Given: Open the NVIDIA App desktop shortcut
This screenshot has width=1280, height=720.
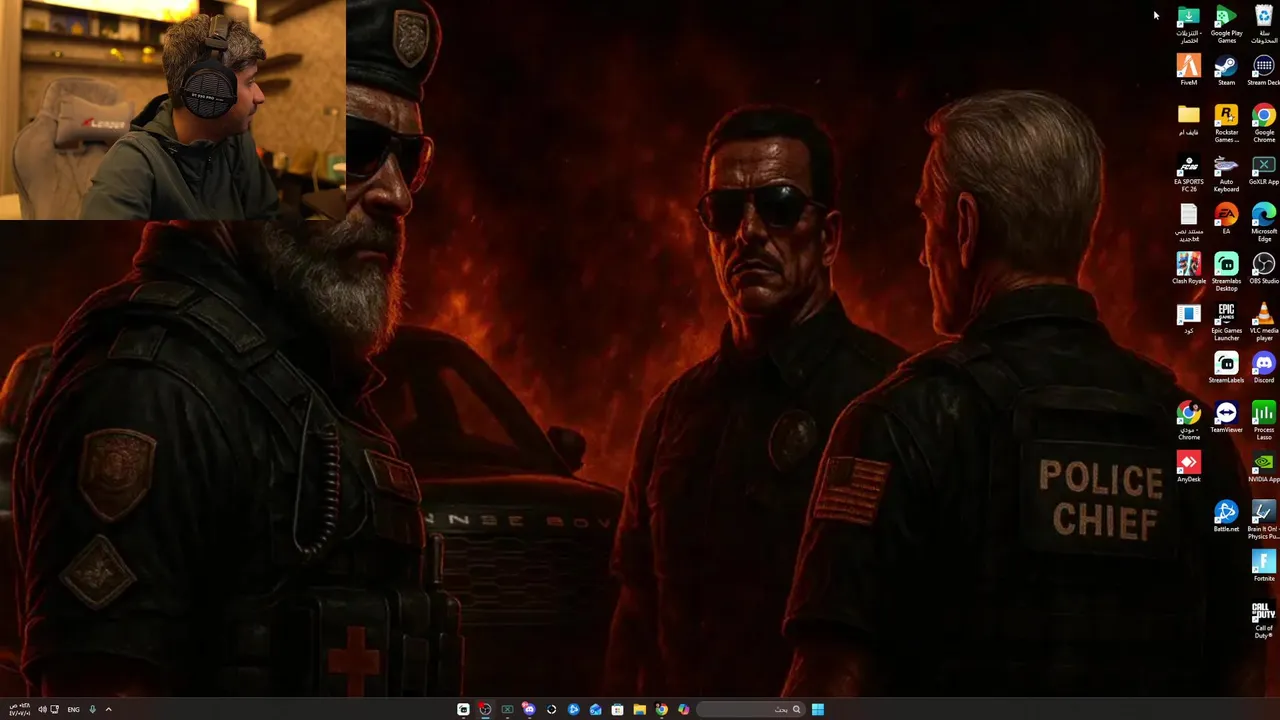Looking at the screenshot, I should [x=1264, y=467].
